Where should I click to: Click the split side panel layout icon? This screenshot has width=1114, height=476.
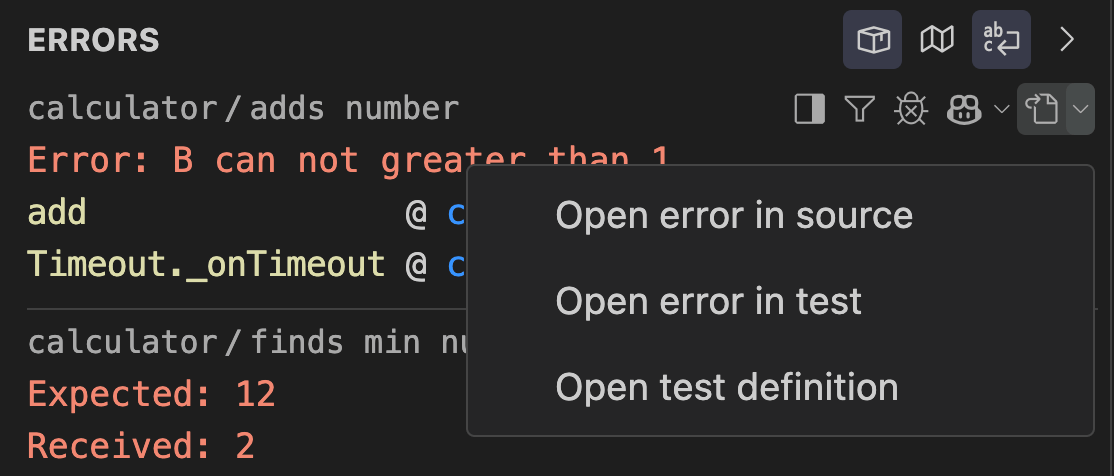tap(809, 109)
